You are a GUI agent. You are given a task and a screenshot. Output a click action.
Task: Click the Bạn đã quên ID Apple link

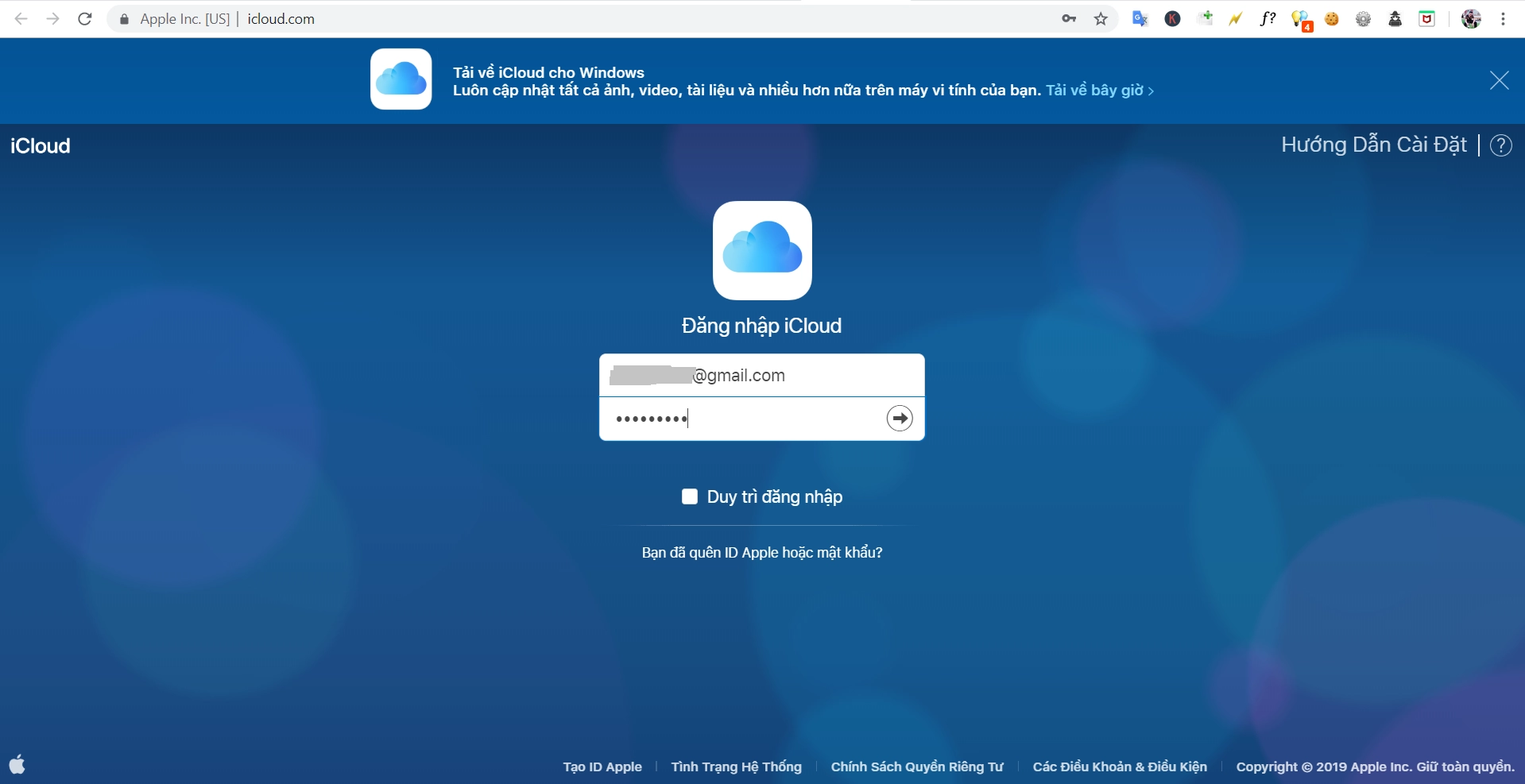pos(761,552)
